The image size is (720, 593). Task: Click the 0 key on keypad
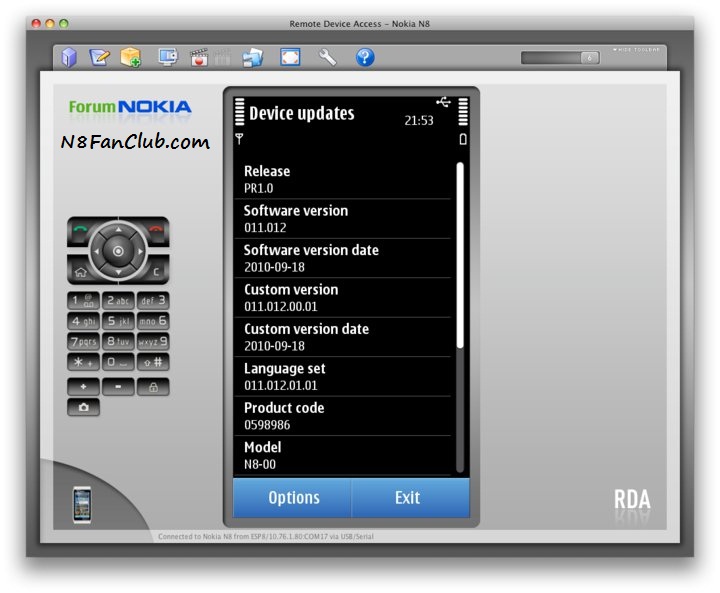click(118, 362)
